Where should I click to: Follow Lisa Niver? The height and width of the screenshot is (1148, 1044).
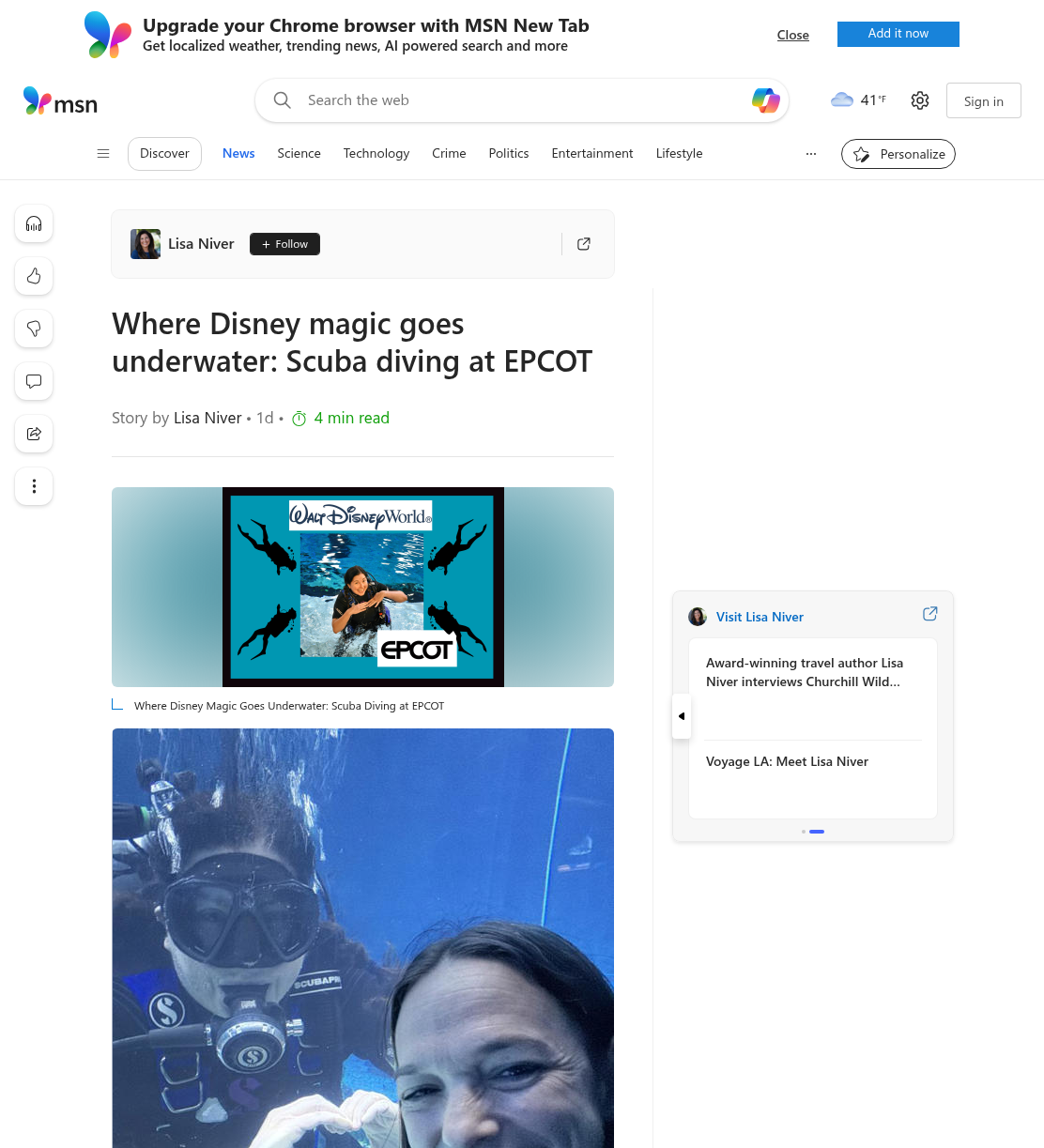(284, 244)
